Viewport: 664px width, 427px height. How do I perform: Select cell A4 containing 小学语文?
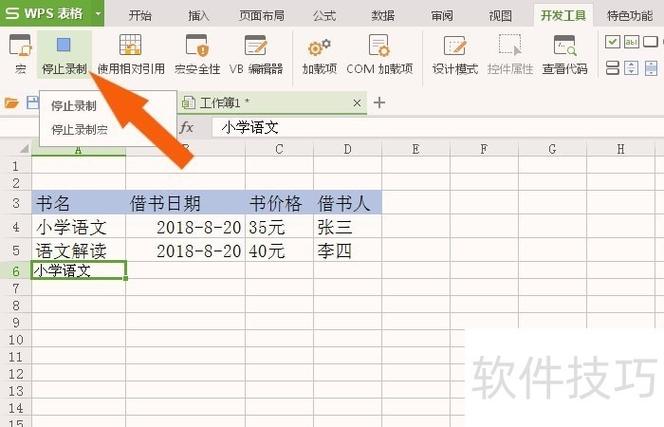tap(78, 227)
